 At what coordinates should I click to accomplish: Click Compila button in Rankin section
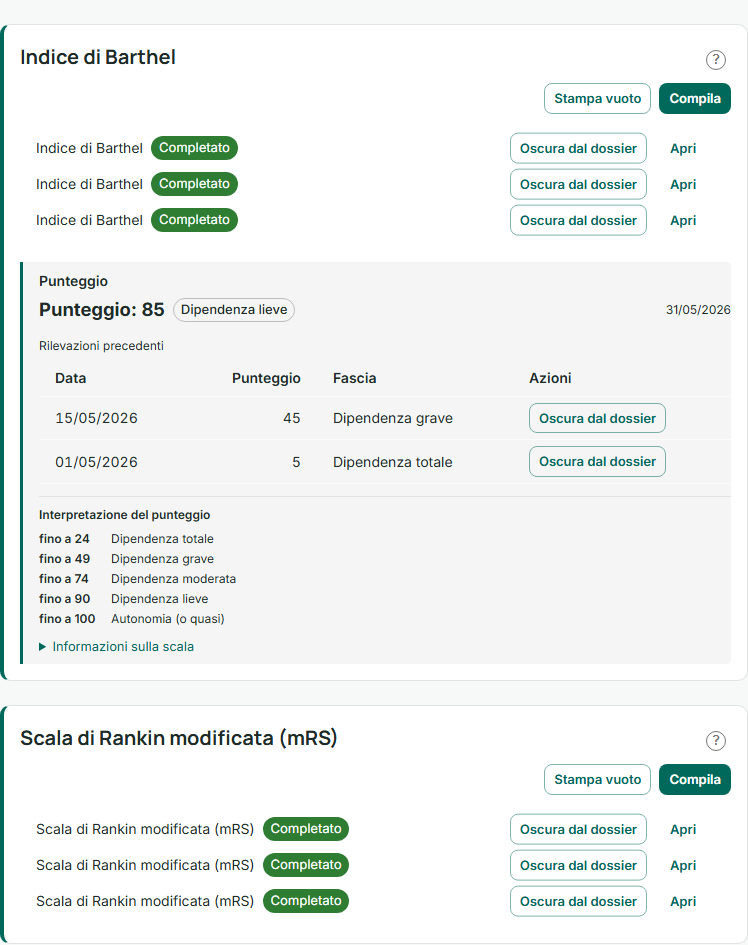695,779
